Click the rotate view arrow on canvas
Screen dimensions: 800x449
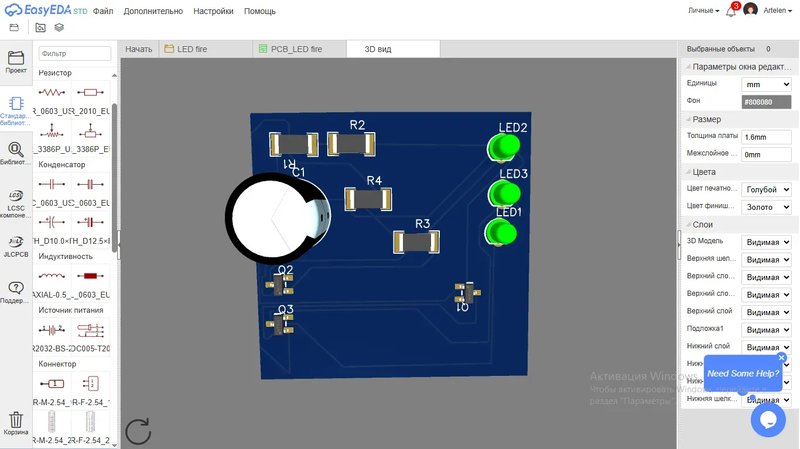[138, 432]
